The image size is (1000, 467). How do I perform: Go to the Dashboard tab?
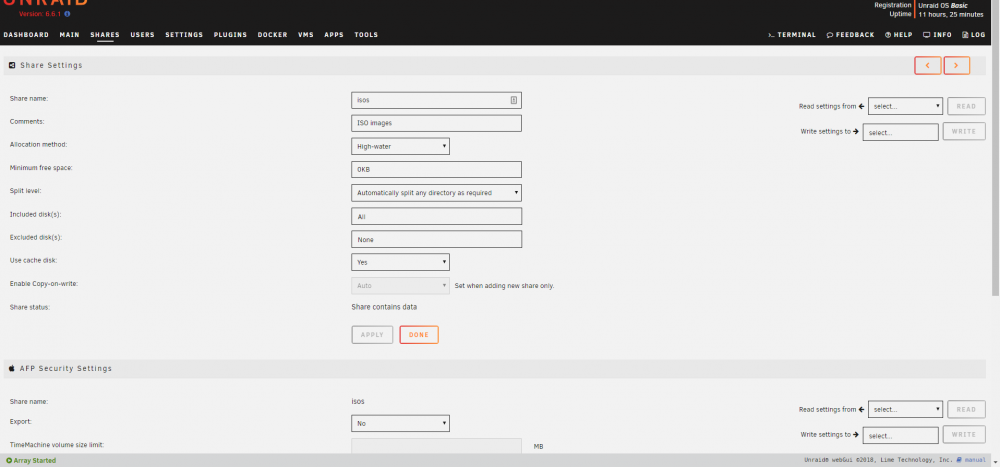(26, 35)
